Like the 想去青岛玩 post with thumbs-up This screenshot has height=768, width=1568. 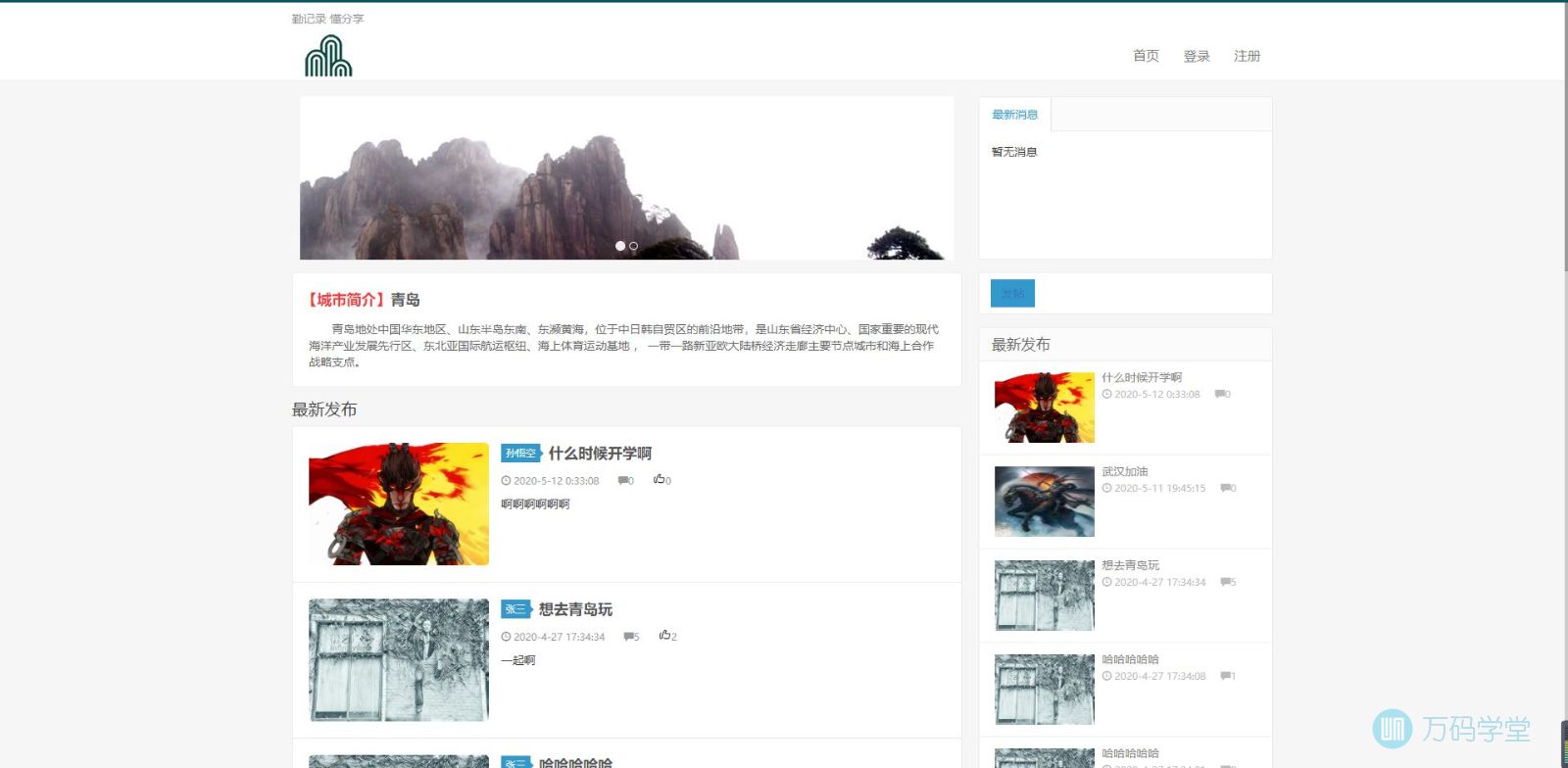tap(665, 636)
